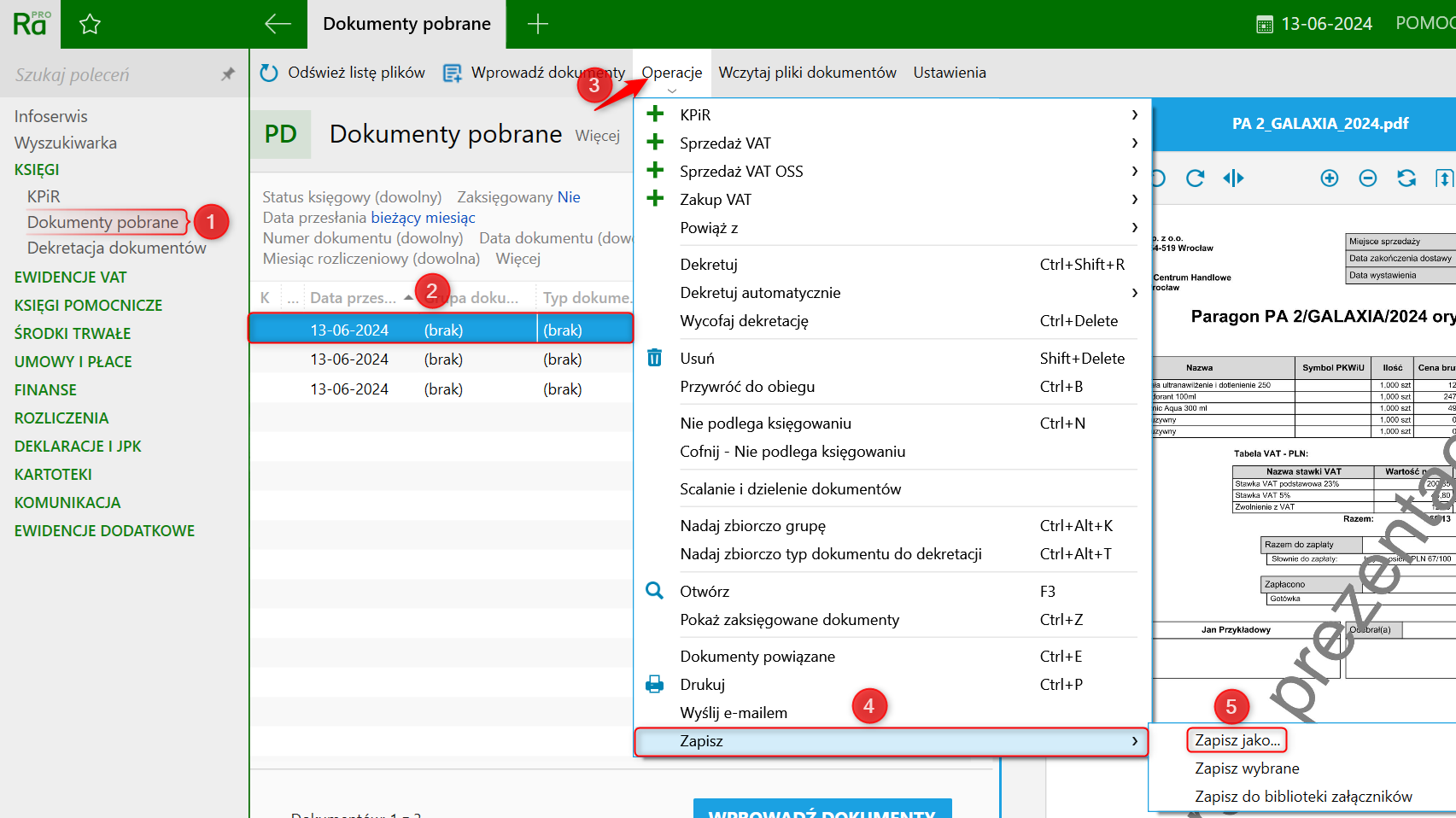Viewport: 1456px width, 818px height.
Task: Click the flip horizontal icon in PDF preview
Action: (1233, 178)
